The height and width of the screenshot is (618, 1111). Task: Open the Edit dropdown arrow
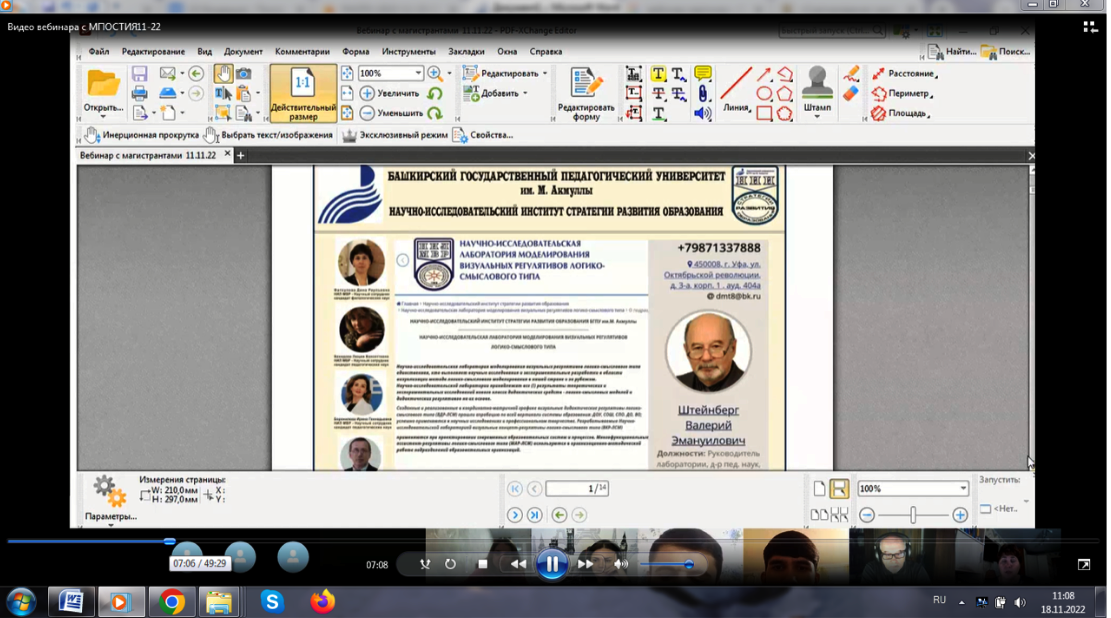(545, 74)
